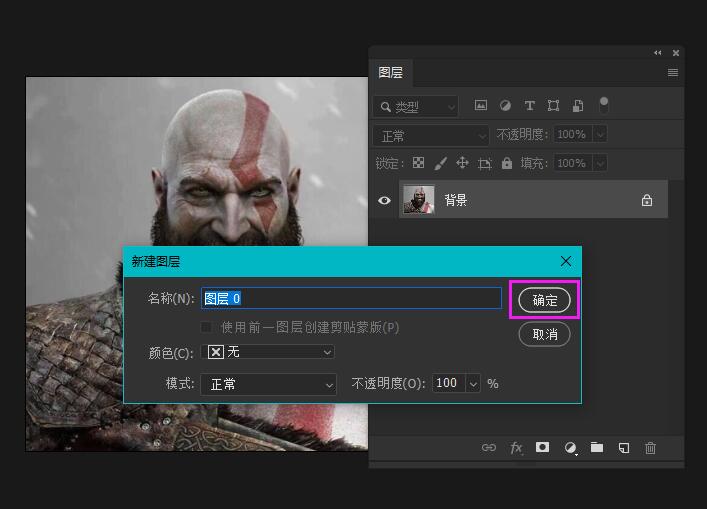Click the link layers icon
The height and width of the screenshot is (509, 707).
coord(489,448)
